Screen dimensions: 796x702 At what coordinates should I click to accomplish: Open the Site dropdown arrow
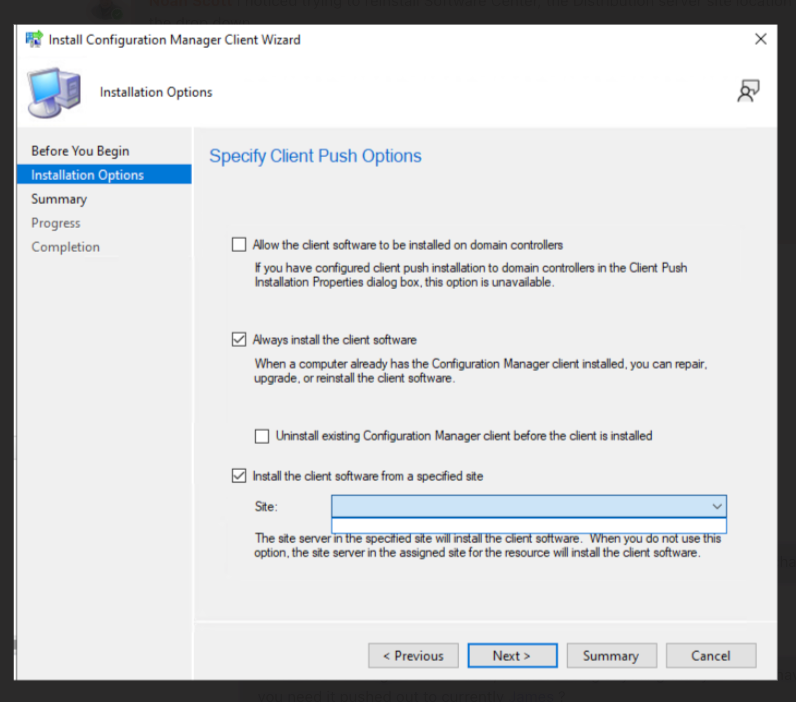click(x=717, y=506)
